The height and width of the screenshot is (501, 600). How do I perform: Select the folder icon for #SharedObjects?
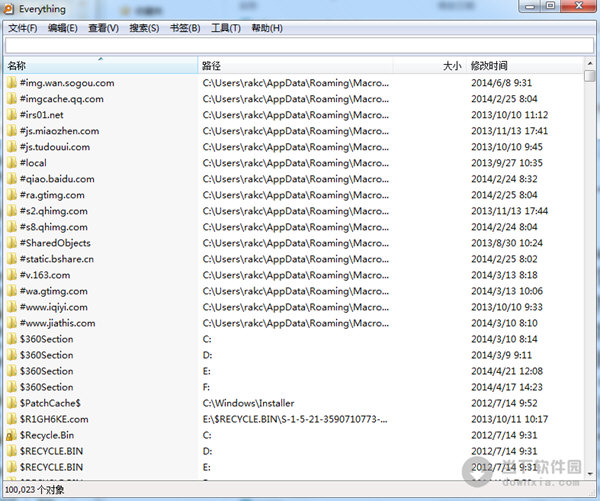pyautogui.click(x=12, y=243)
